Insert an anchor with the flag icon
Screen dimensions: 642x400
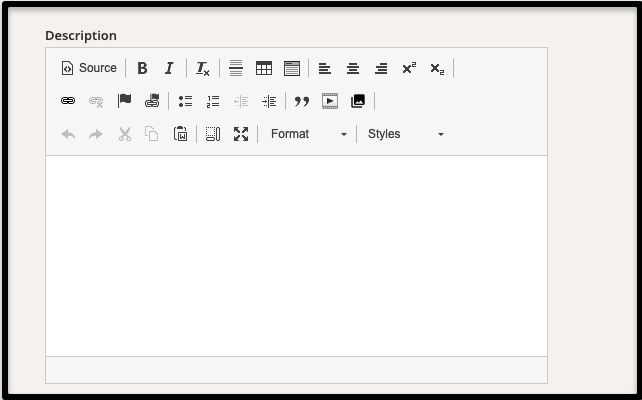pos(125,101)
